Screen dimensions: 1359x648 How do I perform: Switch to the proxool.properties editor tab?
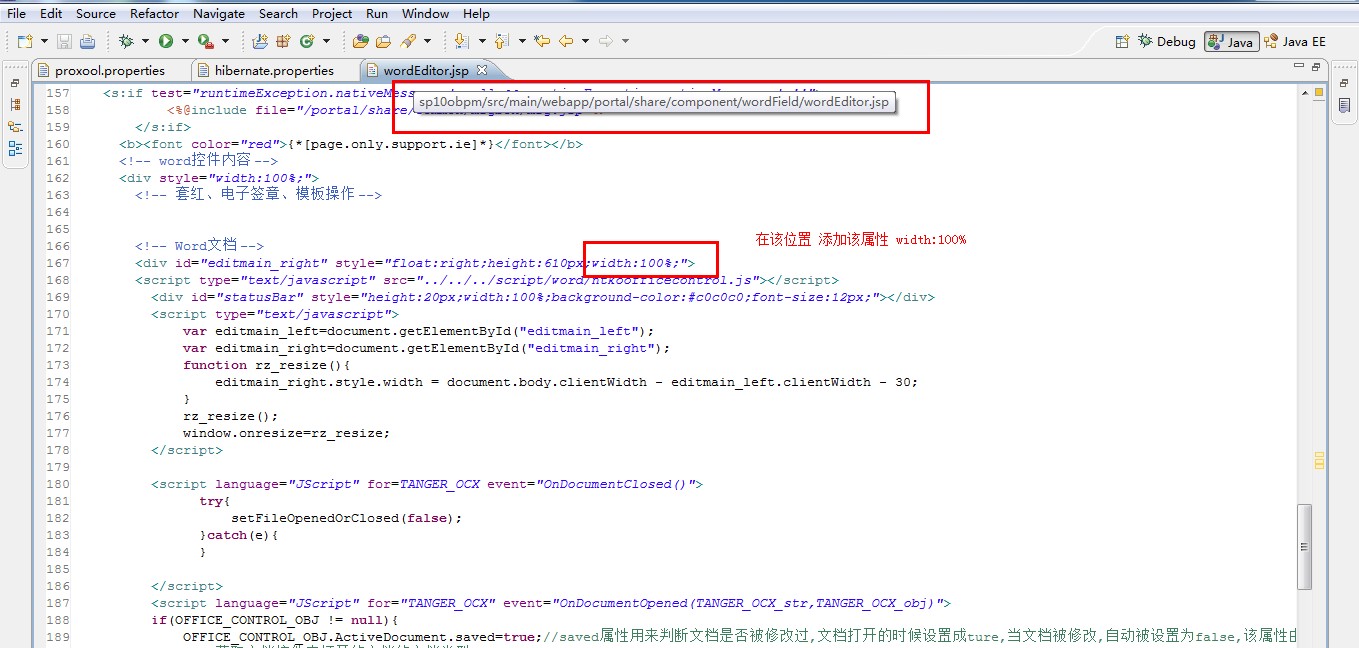click(109, 70)
